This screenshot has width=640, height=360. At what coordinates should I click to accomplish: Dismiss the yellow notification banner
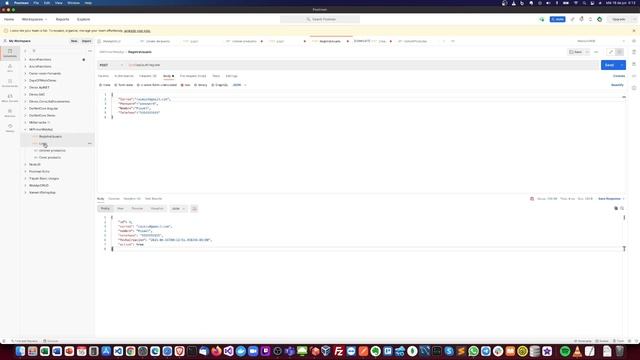pos(634,31)
